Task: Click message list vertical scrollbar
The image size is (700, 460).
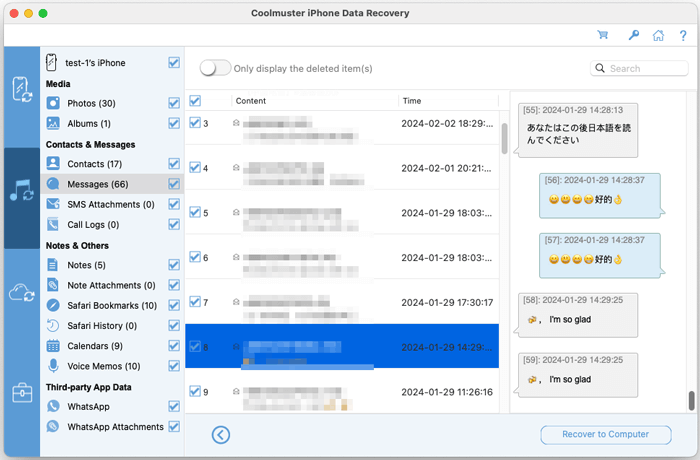Action: 504,138
